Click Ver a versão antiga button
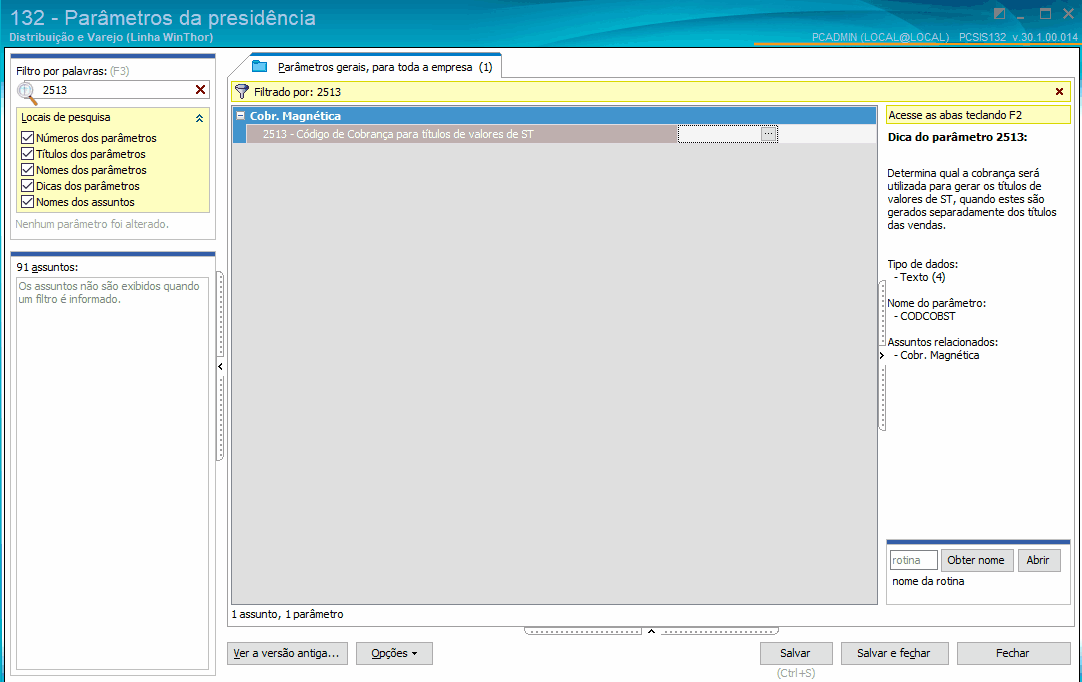1082x682 pixels. (287, 653)
